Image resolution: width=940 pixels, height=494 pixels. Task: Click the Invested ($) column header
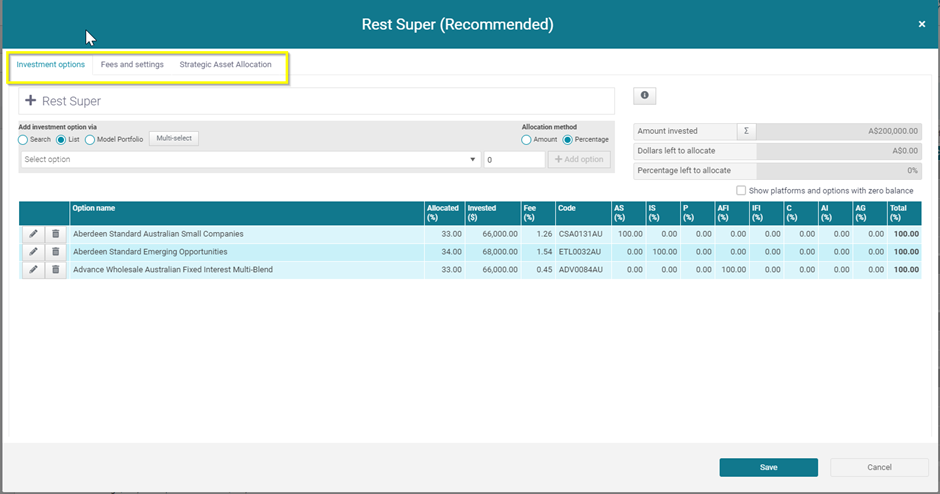click(492, 213)
